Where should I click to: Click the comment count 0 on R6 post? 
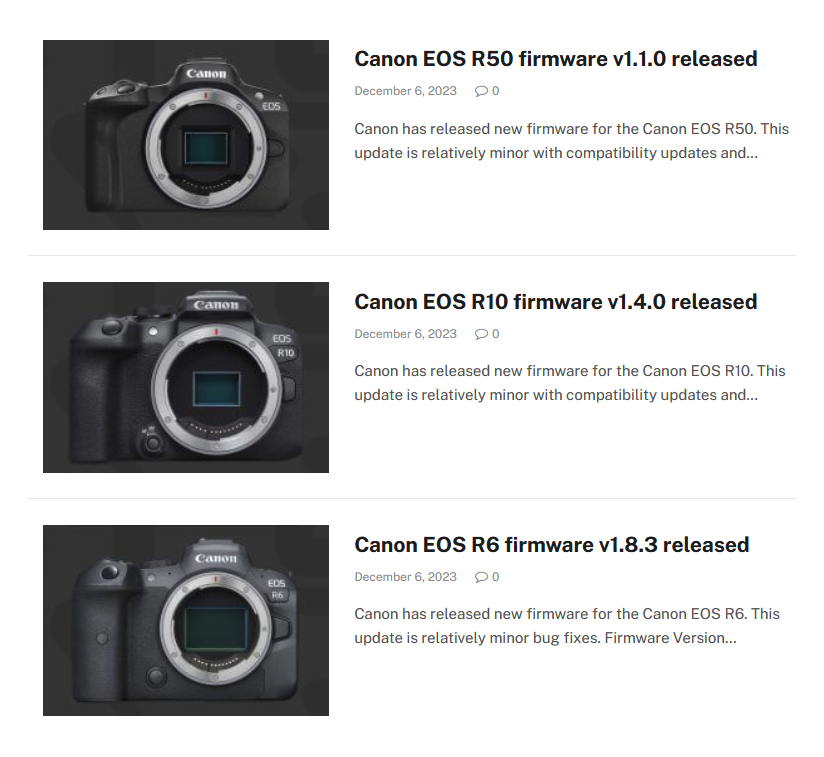[496, 577]
